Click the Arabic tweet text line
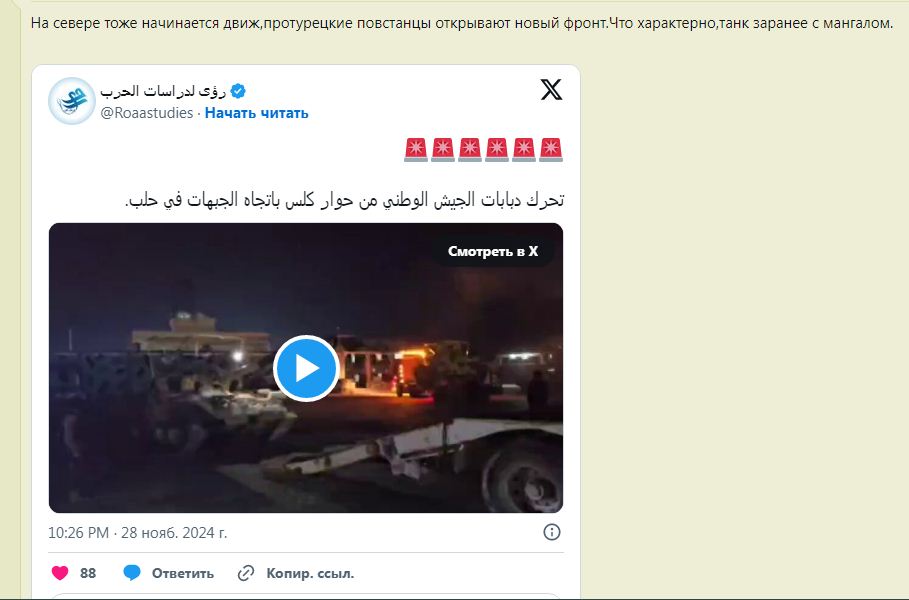909x600 pixels. coord(344,200)
